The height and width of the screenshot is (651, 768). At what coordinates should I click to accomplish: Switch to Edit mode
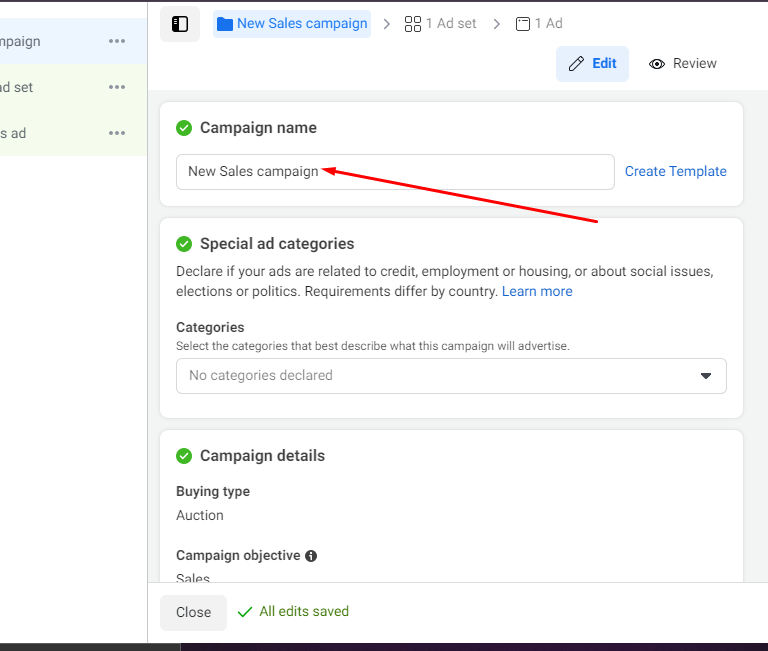[592, 63]
